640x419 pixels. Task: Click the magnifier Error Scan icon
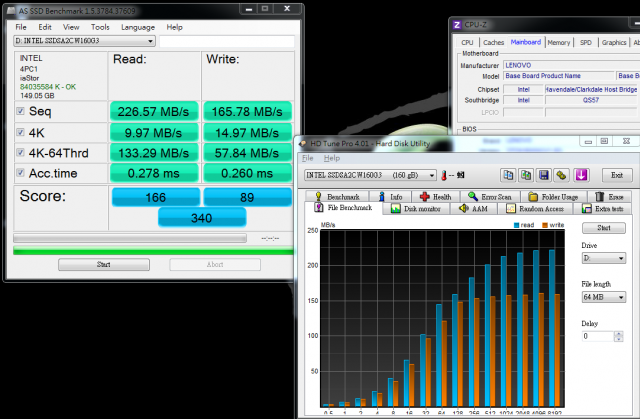click(x=473, y=197)
